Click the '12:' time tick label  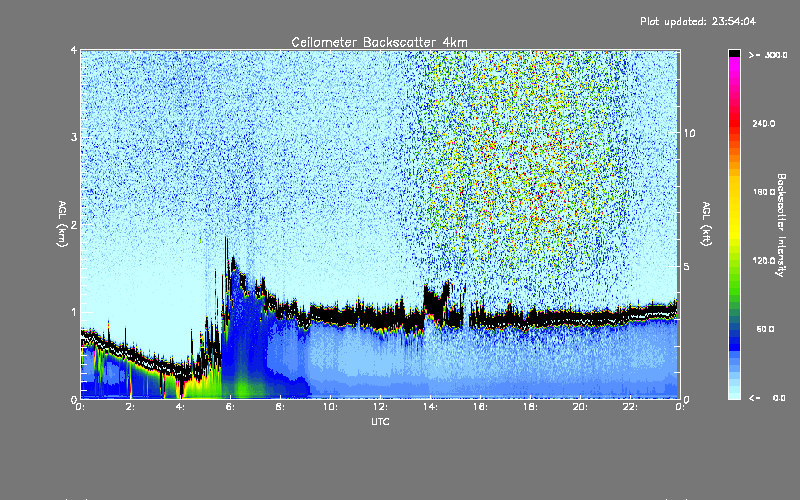(380, 407)
